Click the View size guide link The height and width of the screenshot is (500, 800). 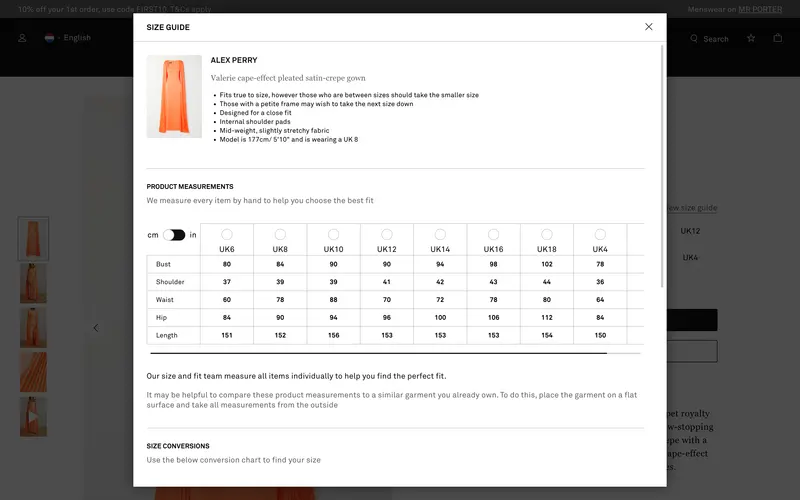692,208
